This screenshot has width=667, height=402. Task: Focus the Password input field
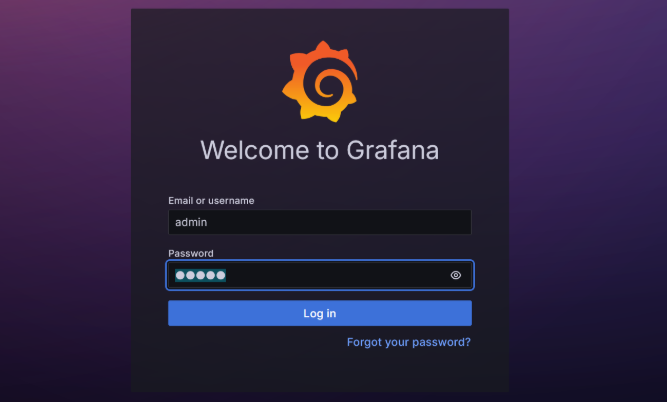point(320,275)
